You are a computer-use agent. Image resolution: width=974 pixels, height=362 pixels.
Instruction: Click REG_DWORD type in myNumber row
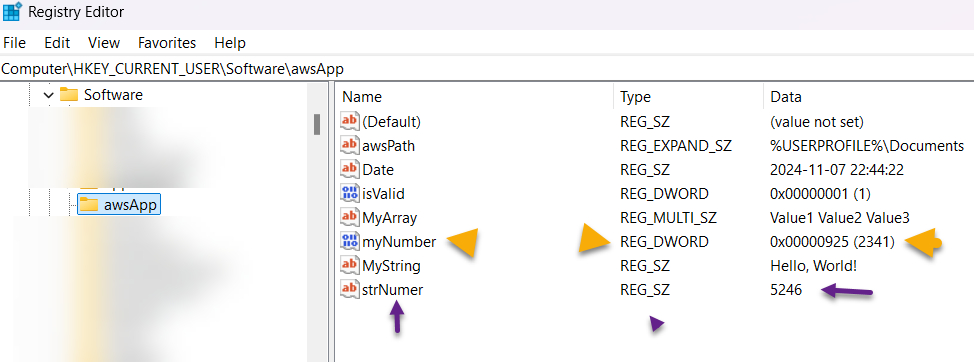[x=664, y=242]
